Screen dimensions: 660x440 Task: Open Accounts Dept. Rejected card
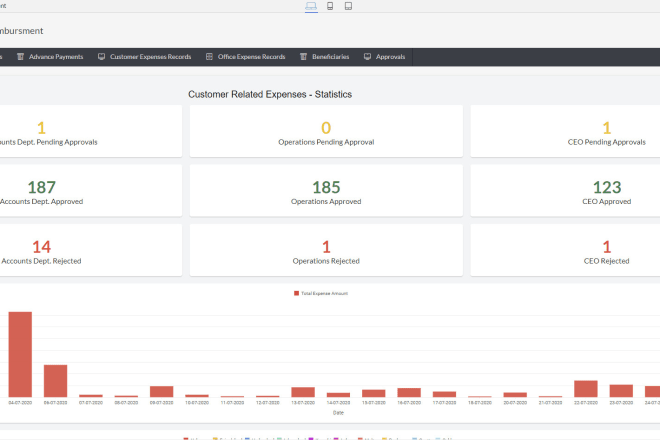(x=90, y=250)
